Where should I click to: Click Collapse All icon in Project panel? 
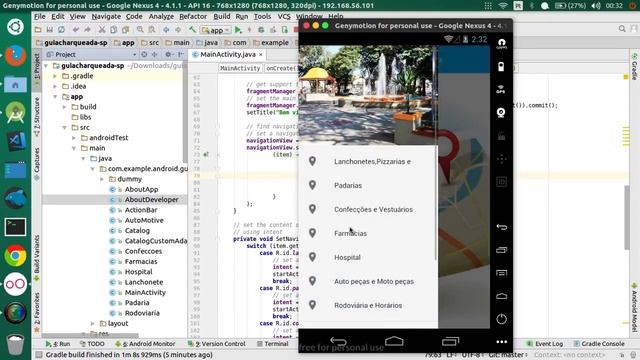155,54
